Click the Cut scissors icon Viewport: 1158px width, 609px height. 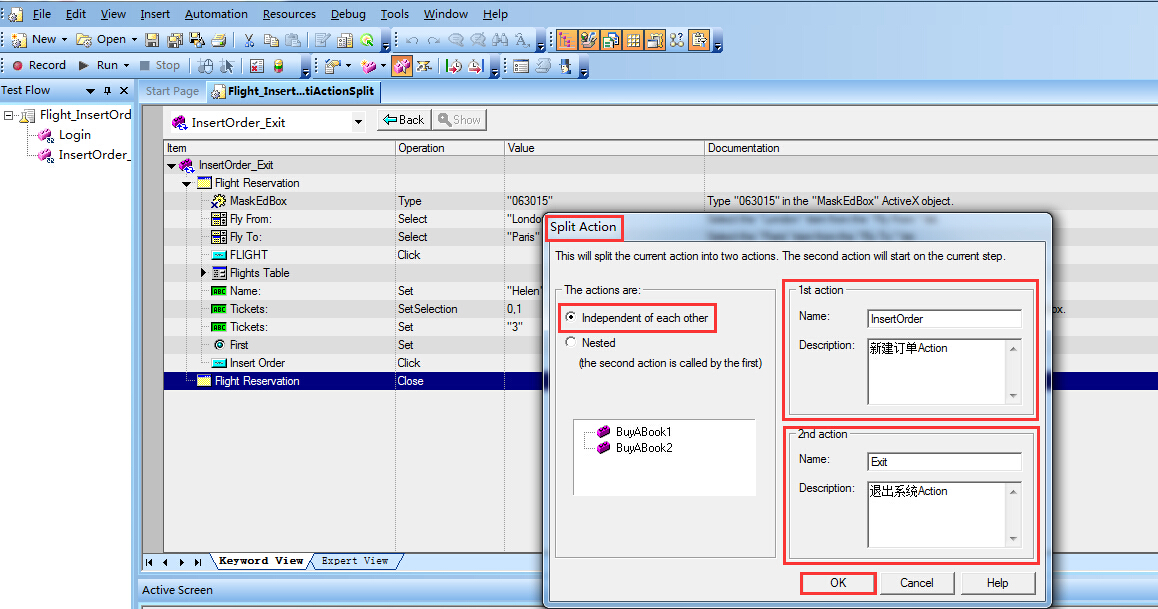click(249, 39)
